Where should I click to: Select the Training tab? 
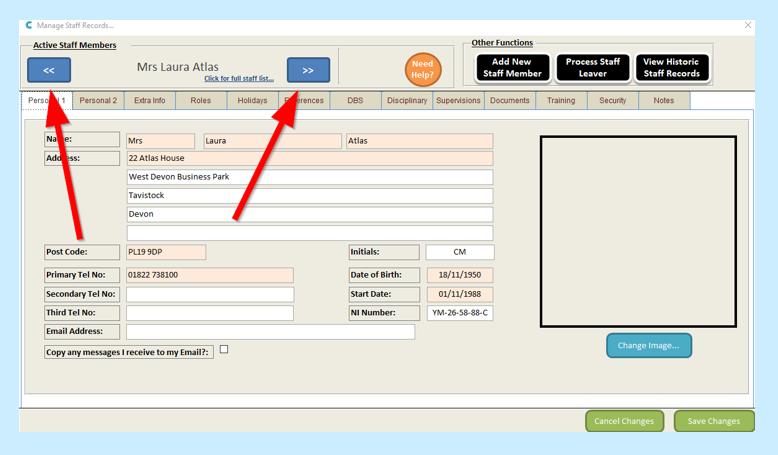561,101
